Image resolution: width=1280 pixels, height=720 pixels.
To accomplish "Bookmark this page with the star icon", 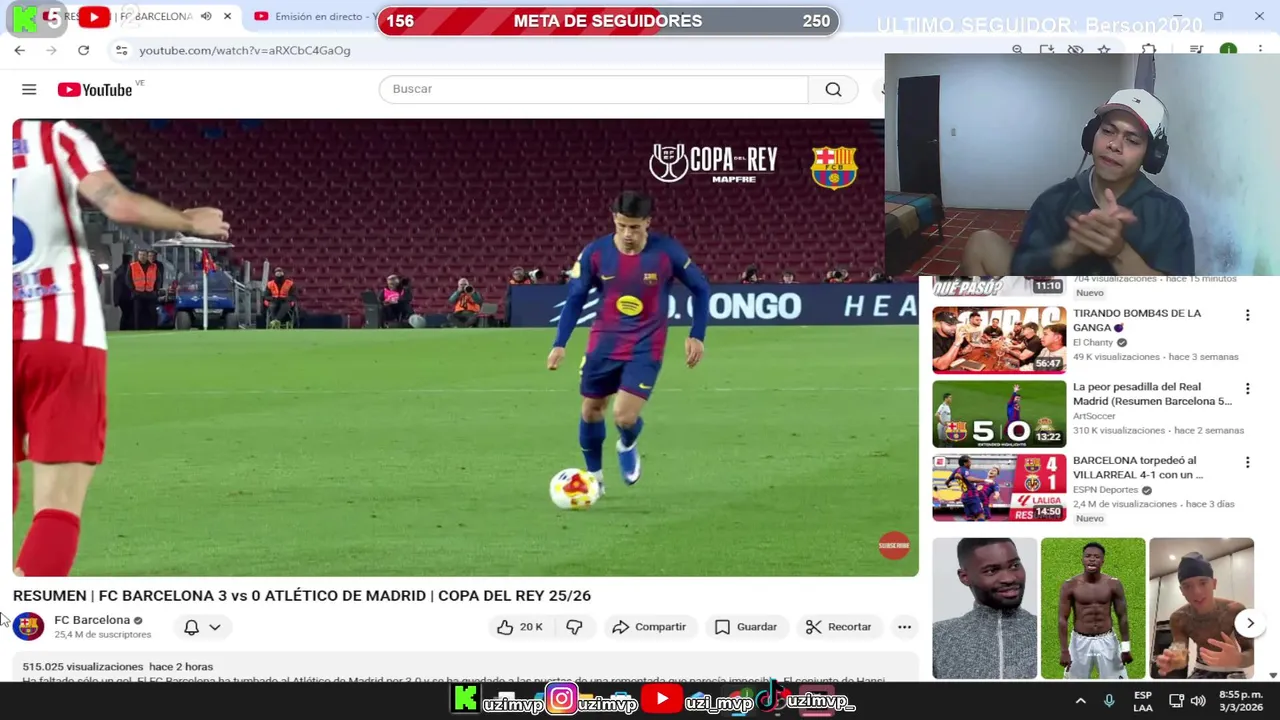I will (1104, 50).
